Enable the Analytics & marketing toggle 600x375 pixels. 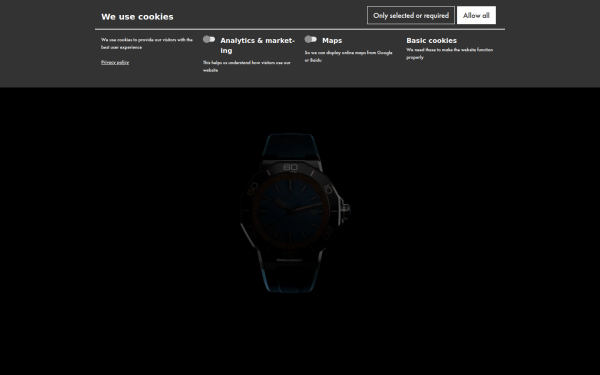209,39
